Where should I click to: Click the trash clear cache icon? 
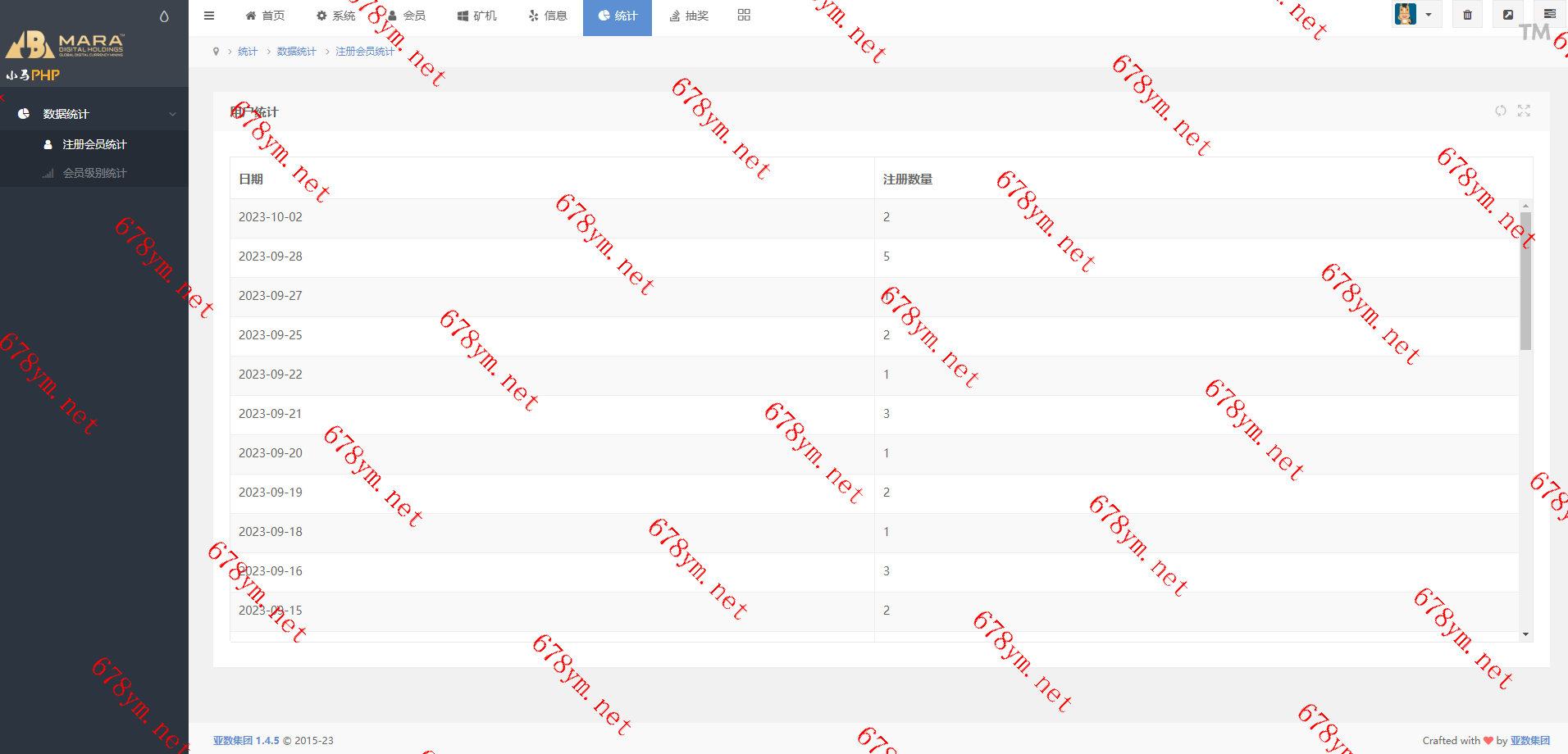1467,15
